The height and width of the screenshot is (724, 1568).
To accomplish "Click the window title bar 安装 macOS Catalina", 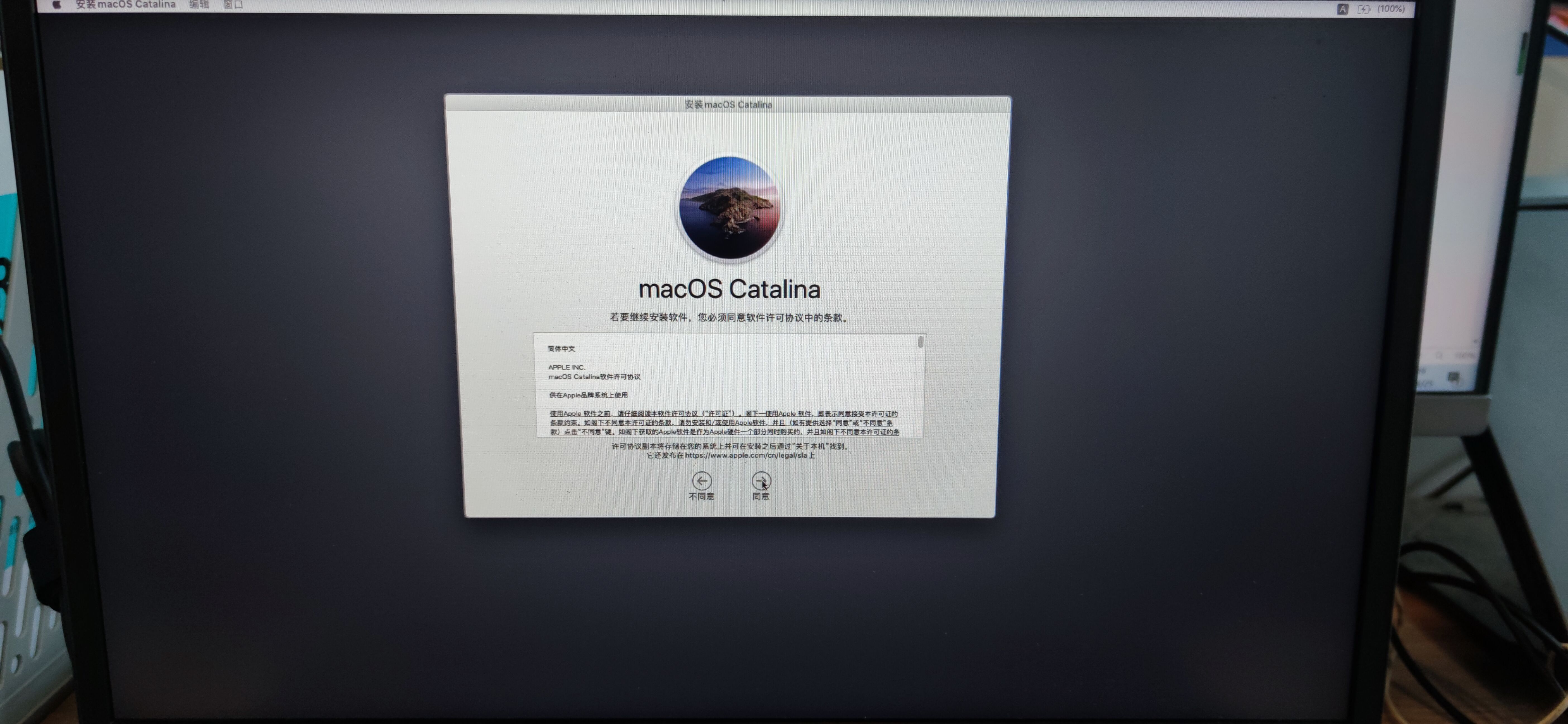I will pos(728,104).
